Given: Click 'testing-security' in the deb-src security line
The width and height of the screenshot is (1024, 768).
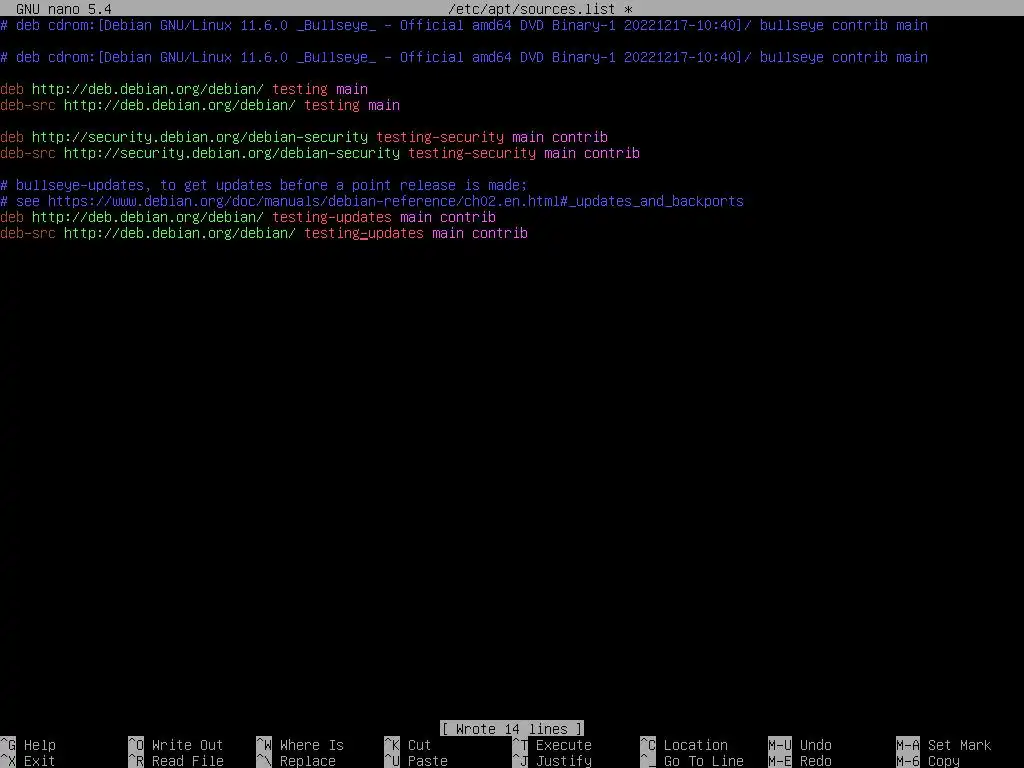Looking at the screenshot, I should tap(472, 153).
